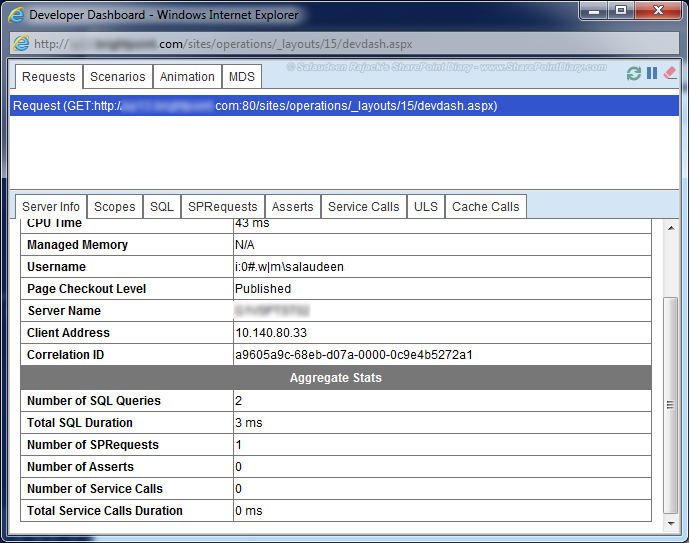This screenshot has height=543, width=690.
Task: Click the Total Service Calls Duration value
Action: coord(249,511)
